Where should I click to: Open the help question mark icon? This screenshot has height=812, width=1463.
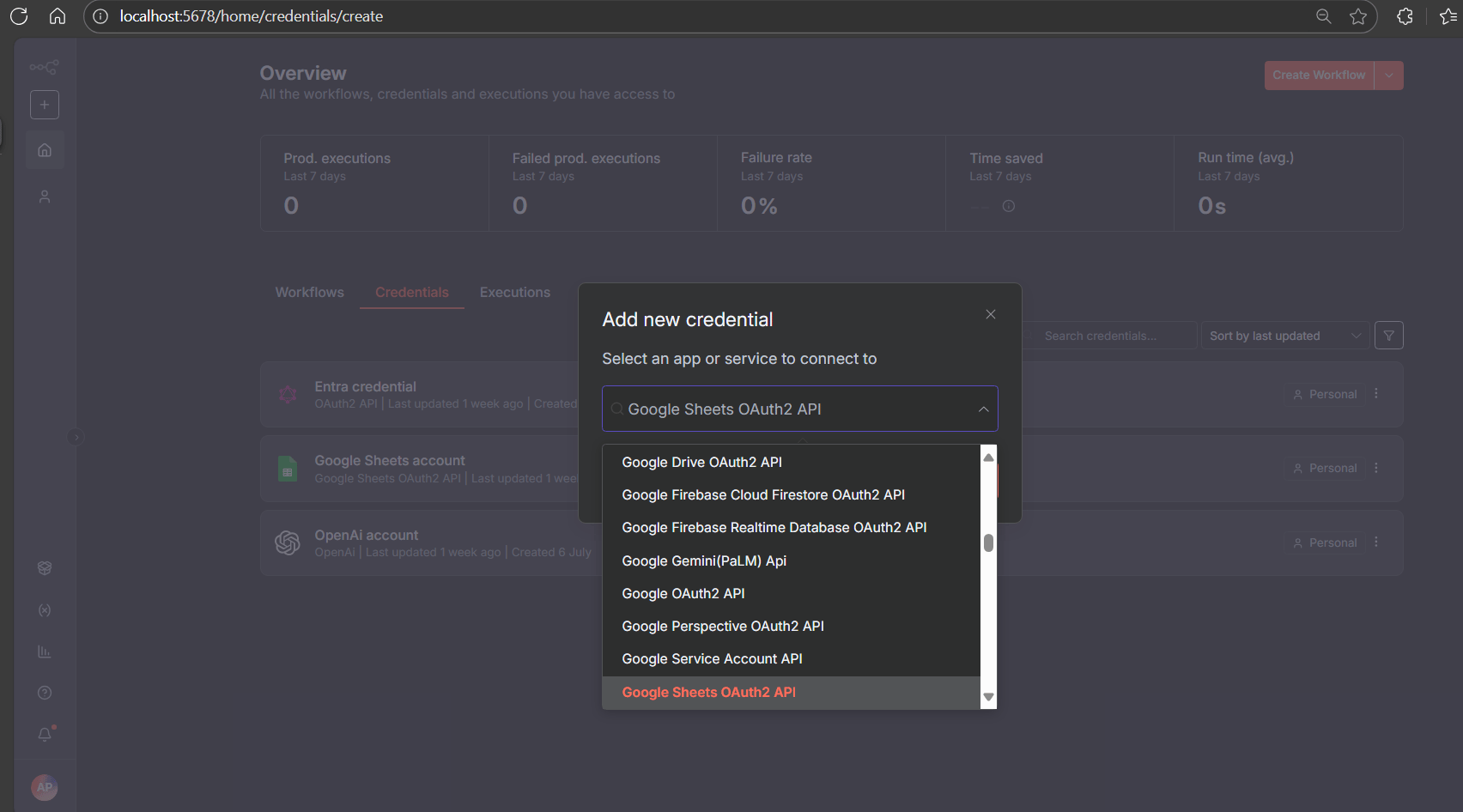coord(45,693)
